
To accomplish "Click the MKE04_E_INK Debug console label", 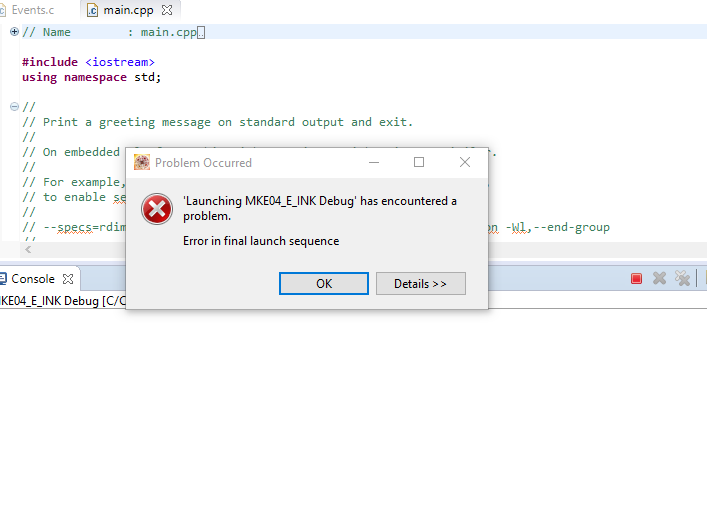I will (63, 301).
